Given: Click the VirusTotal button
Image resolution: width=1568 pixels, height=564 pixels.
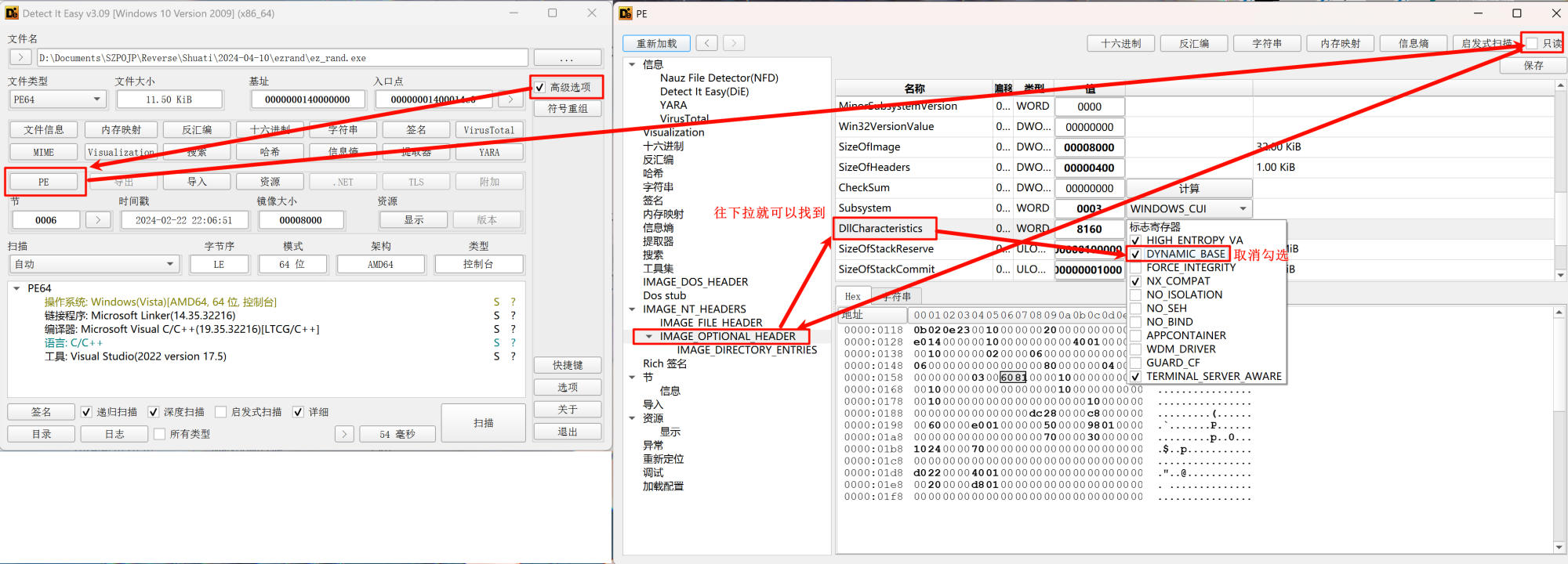Looking at the screenshot, I should 489,130.
